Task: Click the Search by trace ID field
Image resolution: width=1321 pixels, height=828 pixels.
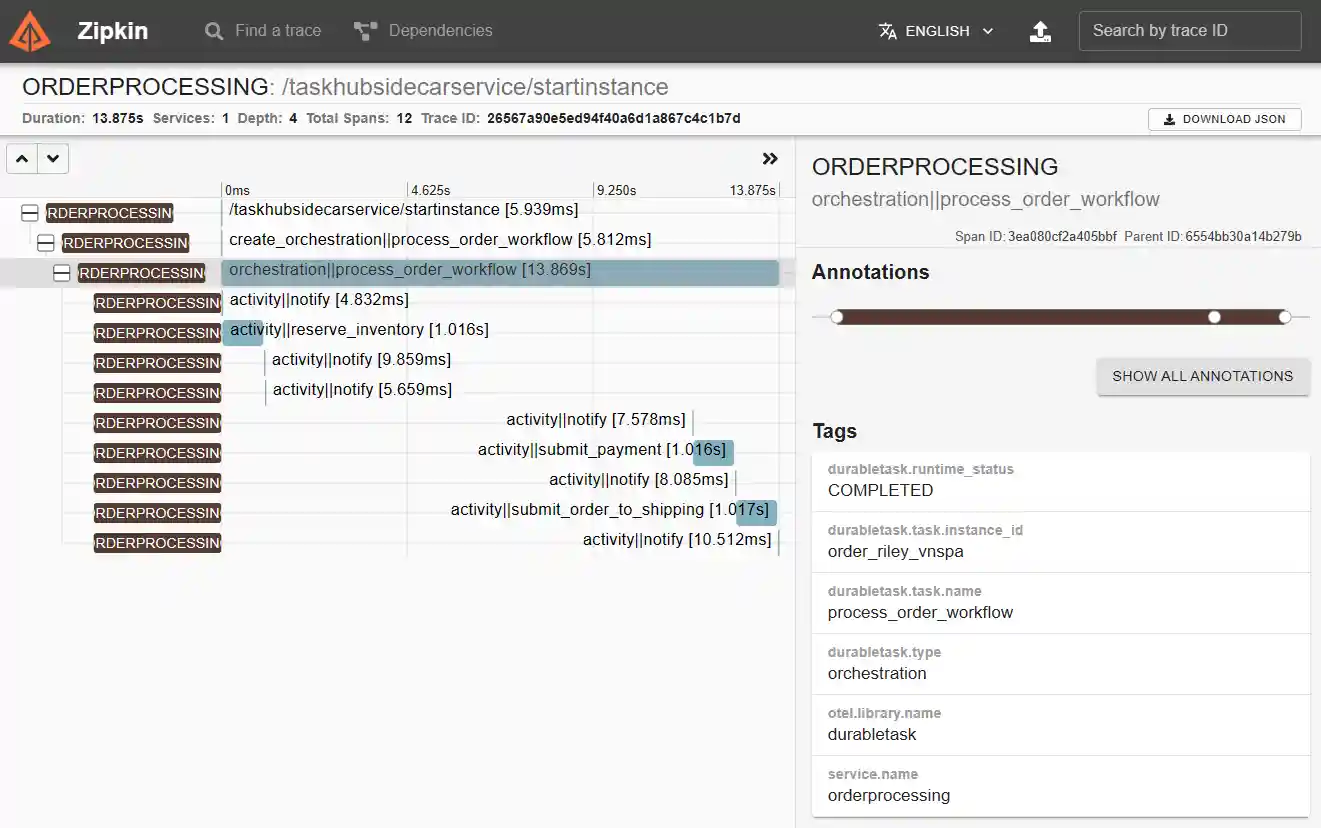Action: (1189, 30)
